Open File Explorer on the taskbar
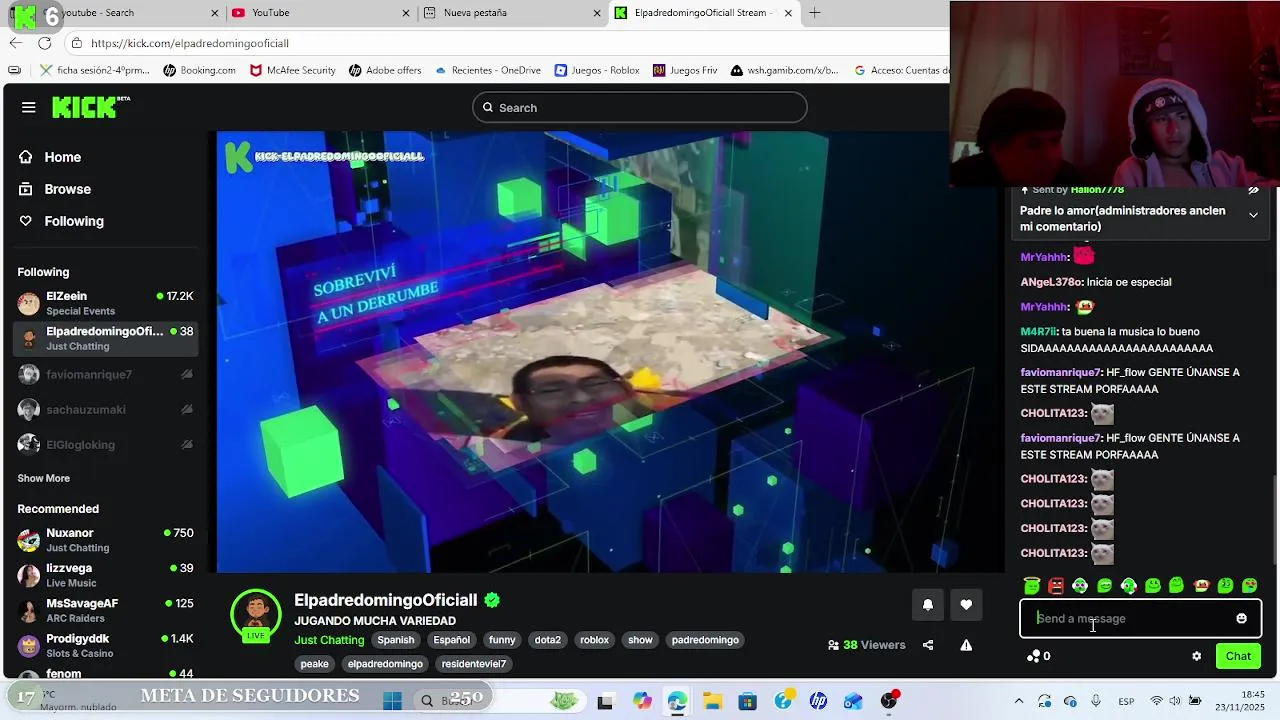The height and width of the screenshot is (720, 1280). (712, 701)
